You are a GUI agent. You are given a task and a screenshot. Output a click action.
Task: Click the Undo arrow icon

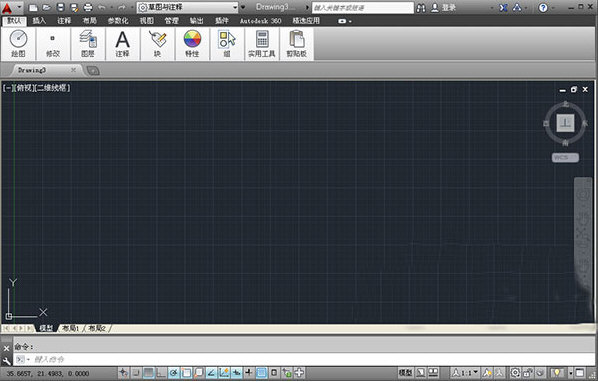(x=102, y=8)
